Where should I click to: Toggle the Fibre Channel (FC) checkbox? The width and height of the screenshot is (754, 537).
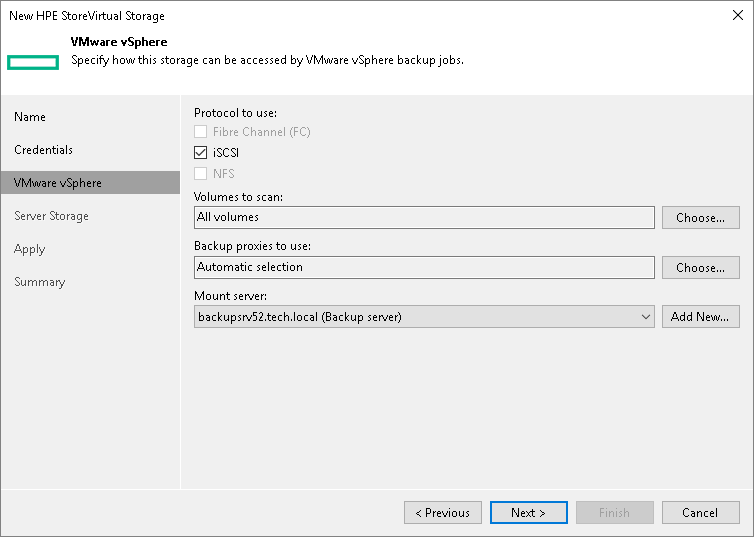pyautogui.click(x=201, y=132)
